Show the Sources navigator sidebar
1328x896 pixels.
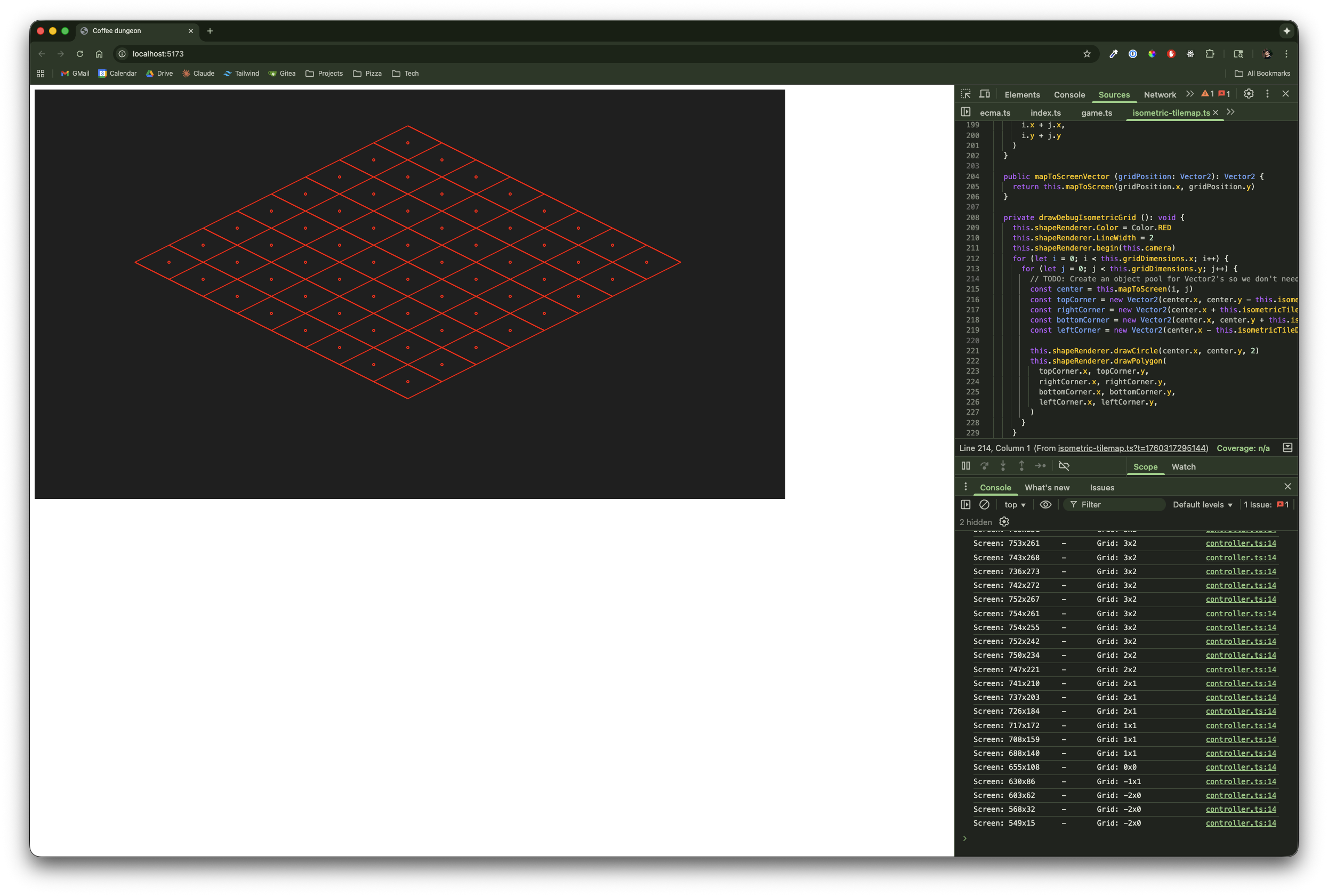pos(965,112)
